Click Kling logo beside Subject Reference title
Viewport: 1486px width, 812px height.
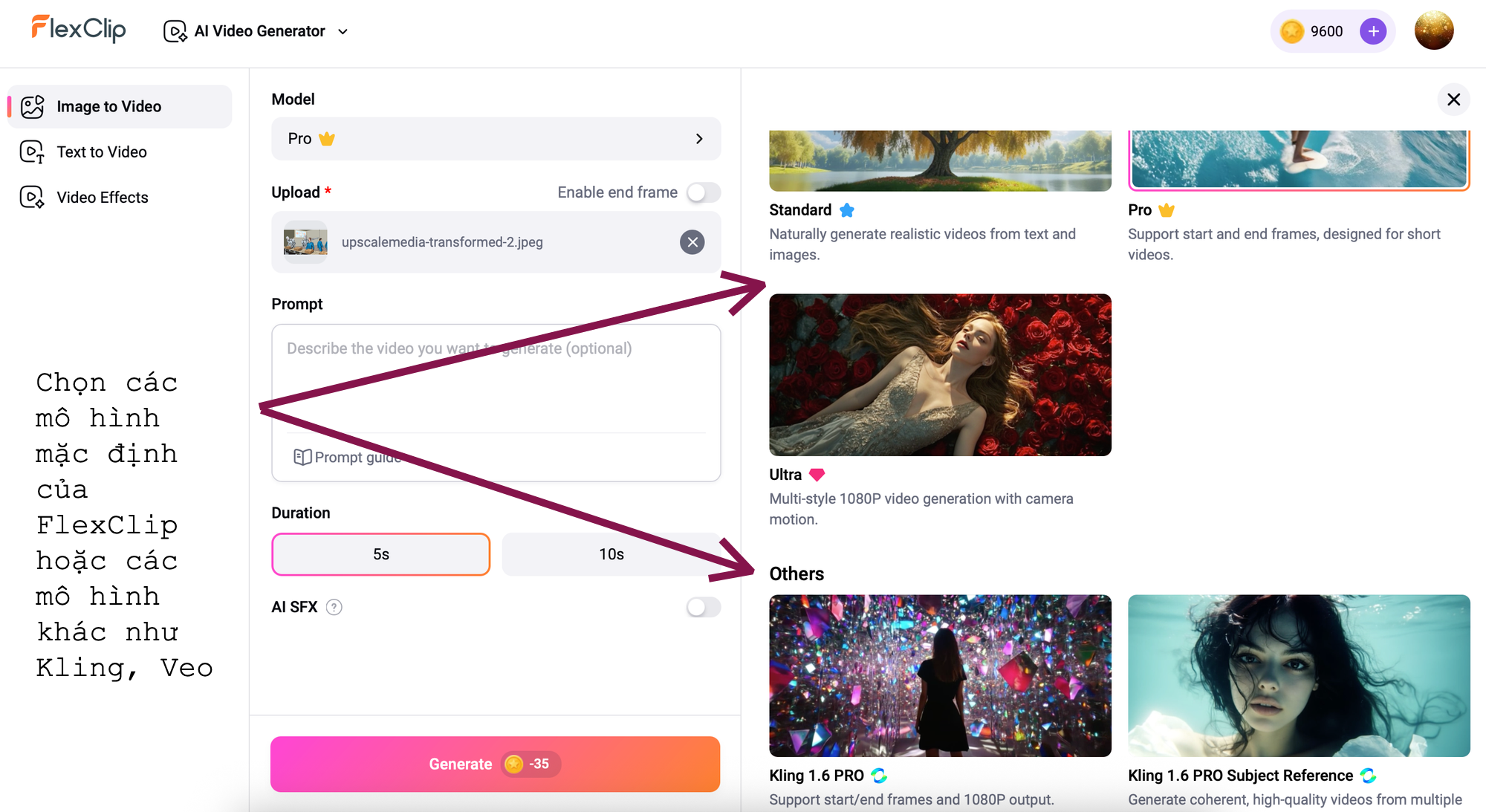point(1368,776)
